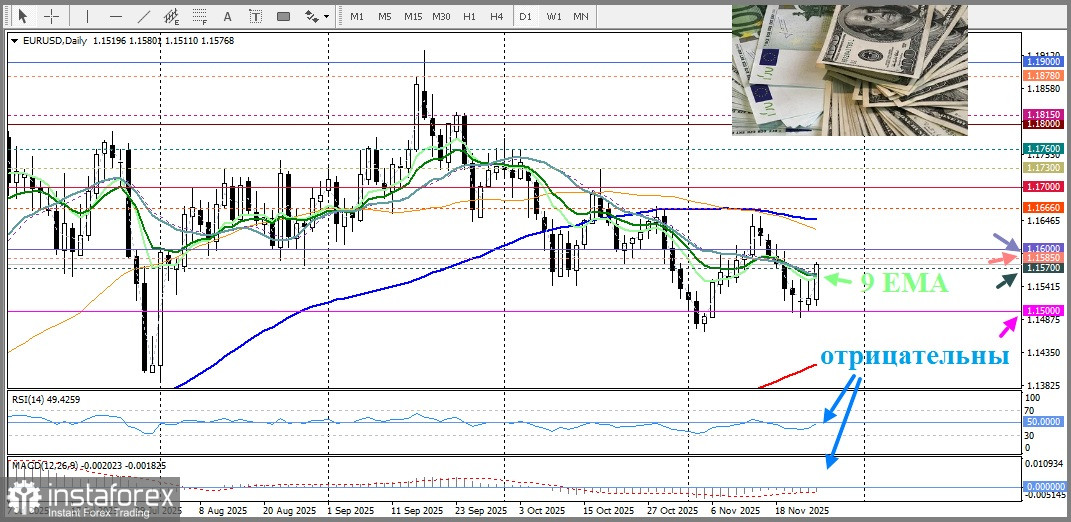Pick the Fibonacci retracement tool

click(x=200, y=16)
